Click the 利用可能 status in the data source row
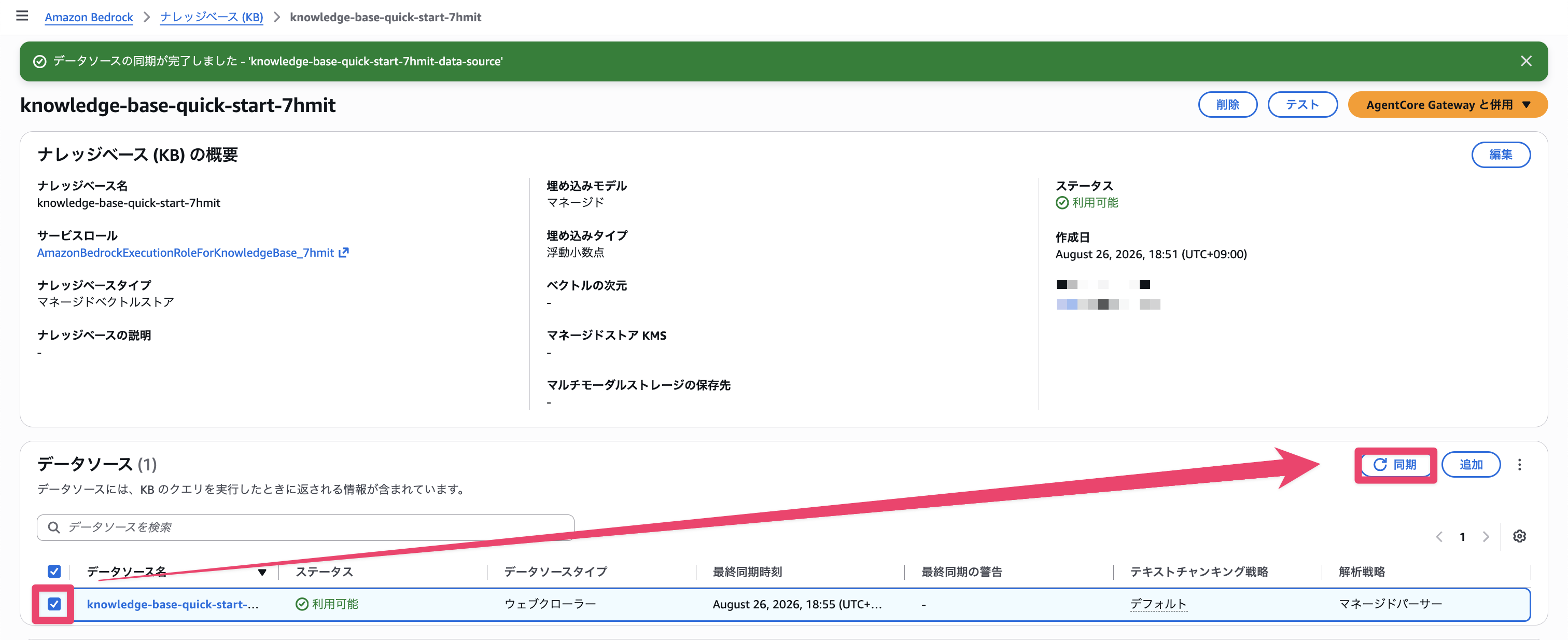The width and height of the screenshot is (1568, 640). pos(327,604)
